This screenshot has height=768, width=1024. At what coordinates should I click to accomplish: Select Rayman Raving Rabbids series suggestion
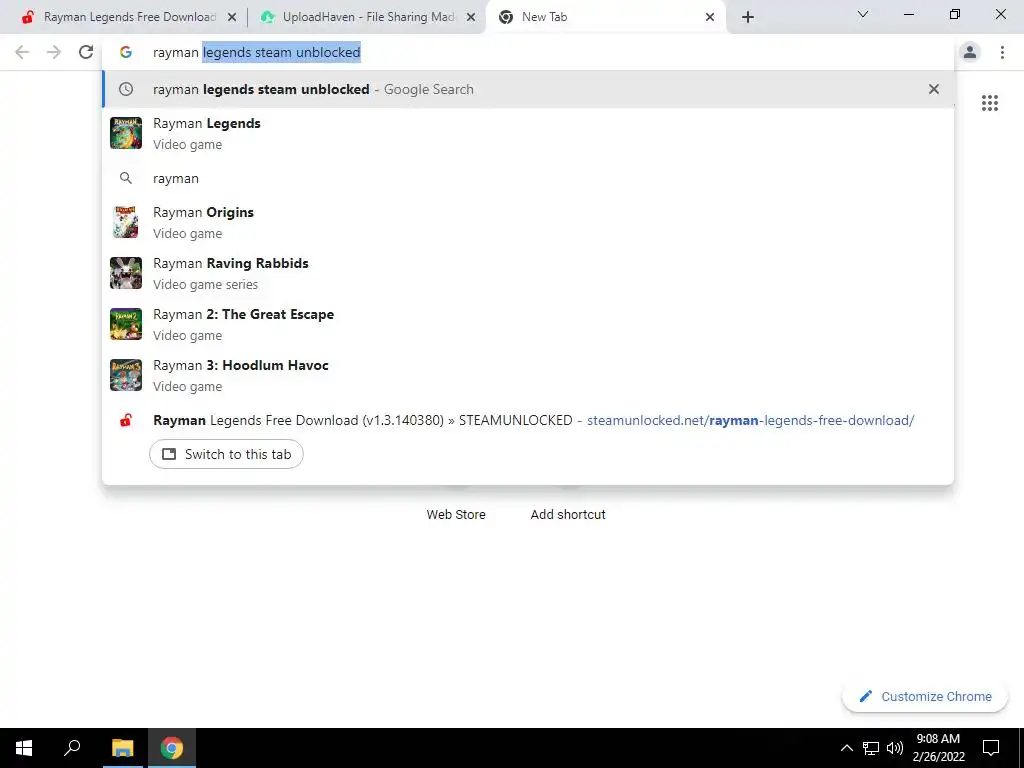[528, 273]
